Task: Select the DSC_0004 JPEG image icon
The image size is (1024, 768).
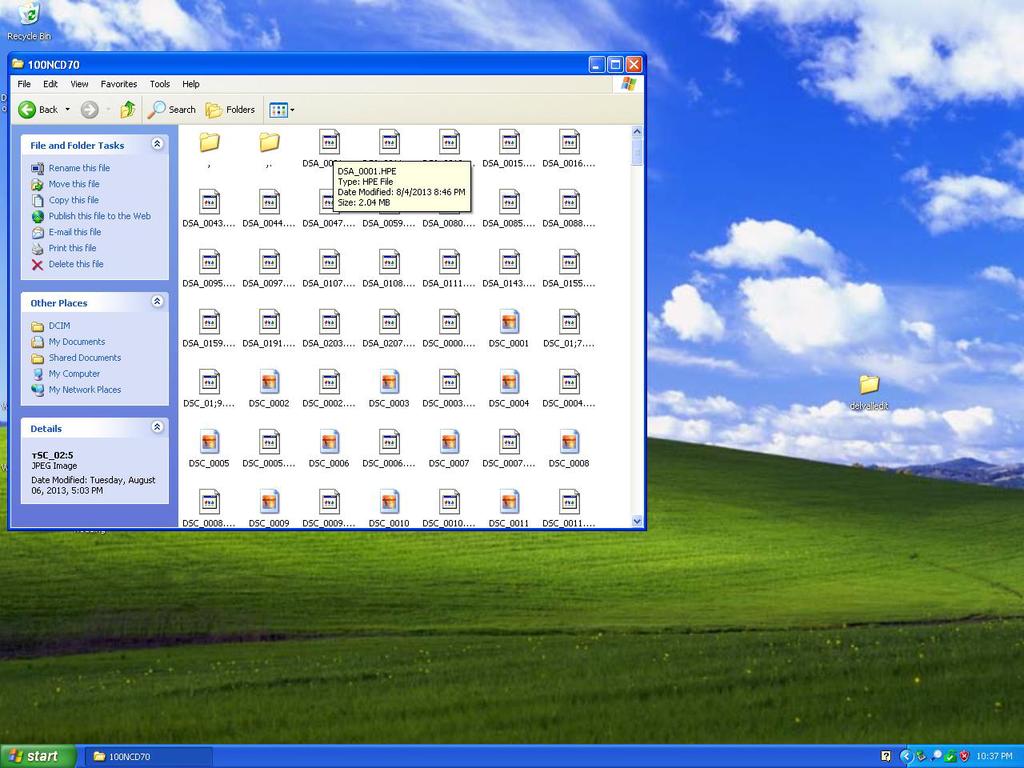Action: [x=509, y=382]
